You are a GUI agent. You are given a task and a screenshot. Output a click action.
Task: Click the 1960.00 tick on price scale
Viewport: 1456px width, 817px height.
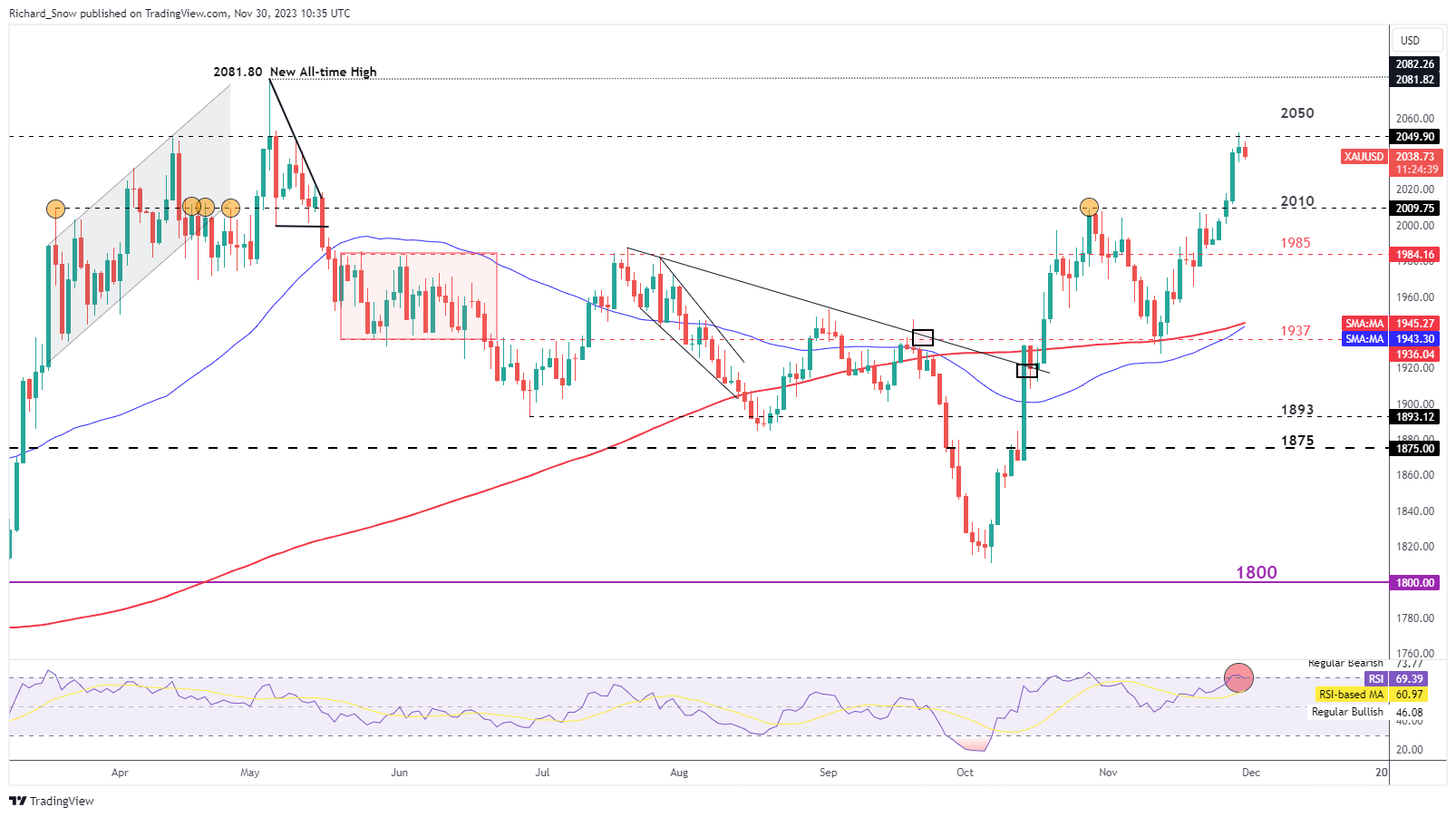[1415, 297]
